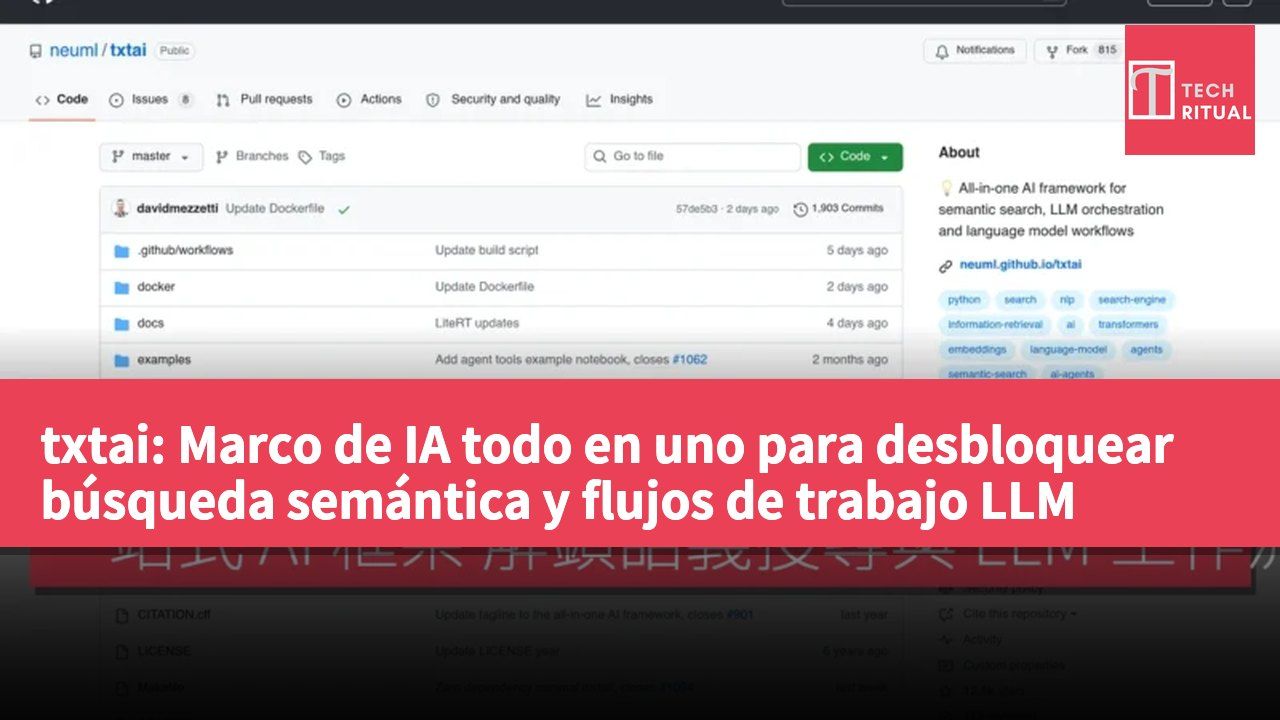Select the python topic tag
Screen dimensions: 1280x720
964,299
